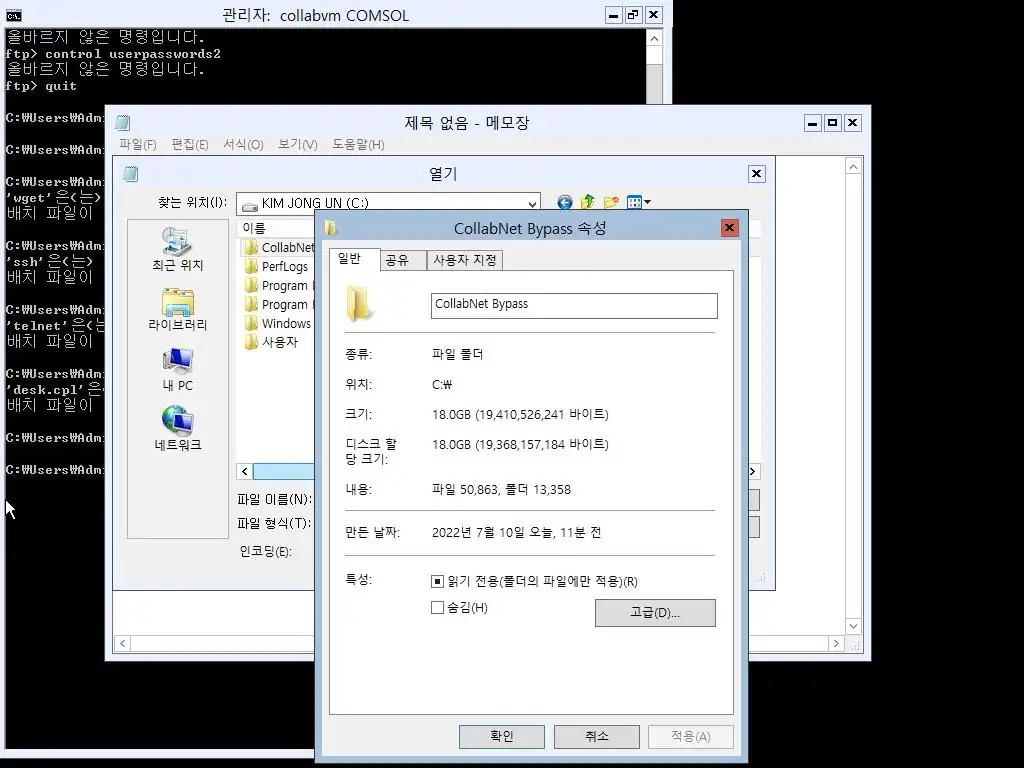Select Recent Places (최근 위치) icon
This screenshot has height=768, width=1024.
[177, 249]
